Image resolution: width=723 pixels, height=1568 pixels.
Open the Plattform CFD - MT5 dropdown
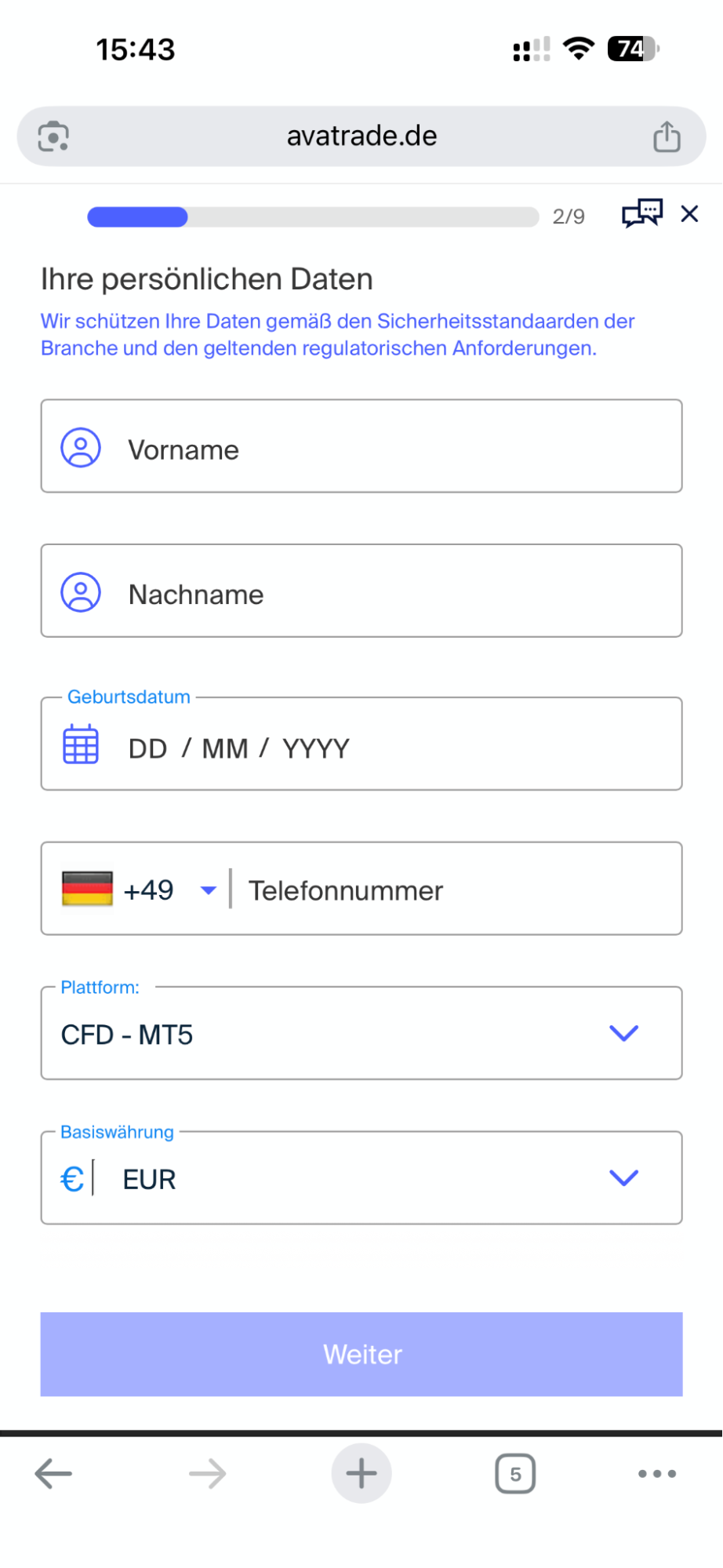pos(361,1034)
